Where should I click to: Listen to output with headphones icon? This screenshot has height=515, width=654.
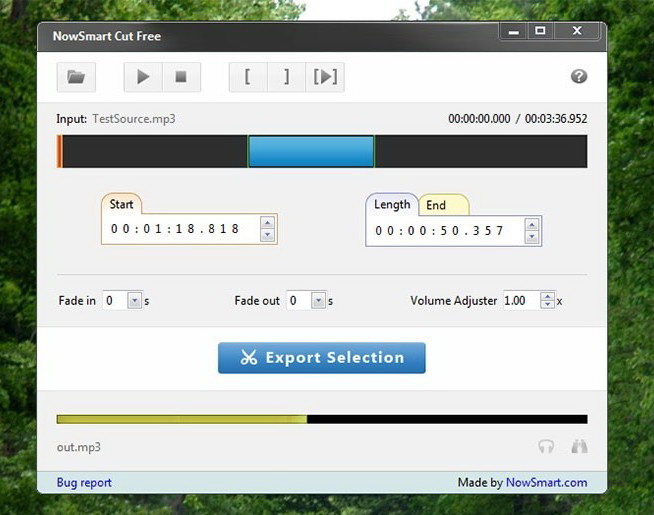546,447
